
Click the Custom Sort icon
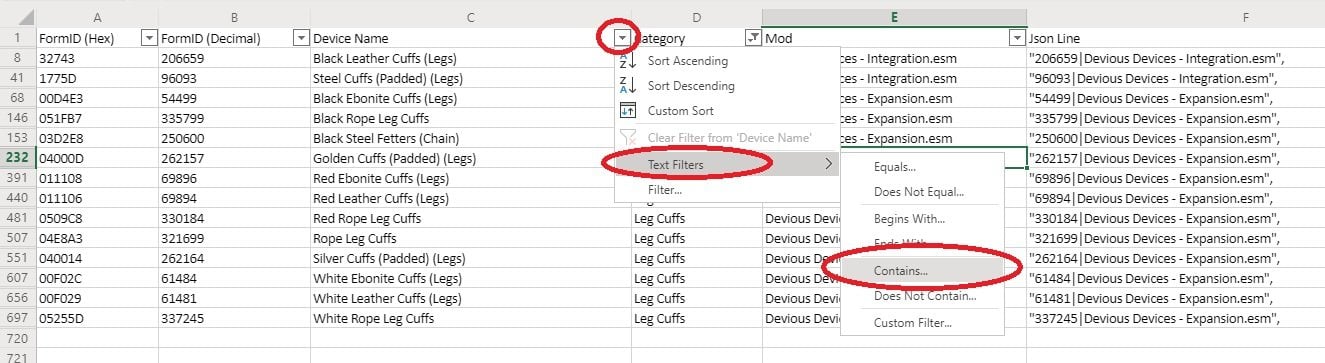coord(628,111)
